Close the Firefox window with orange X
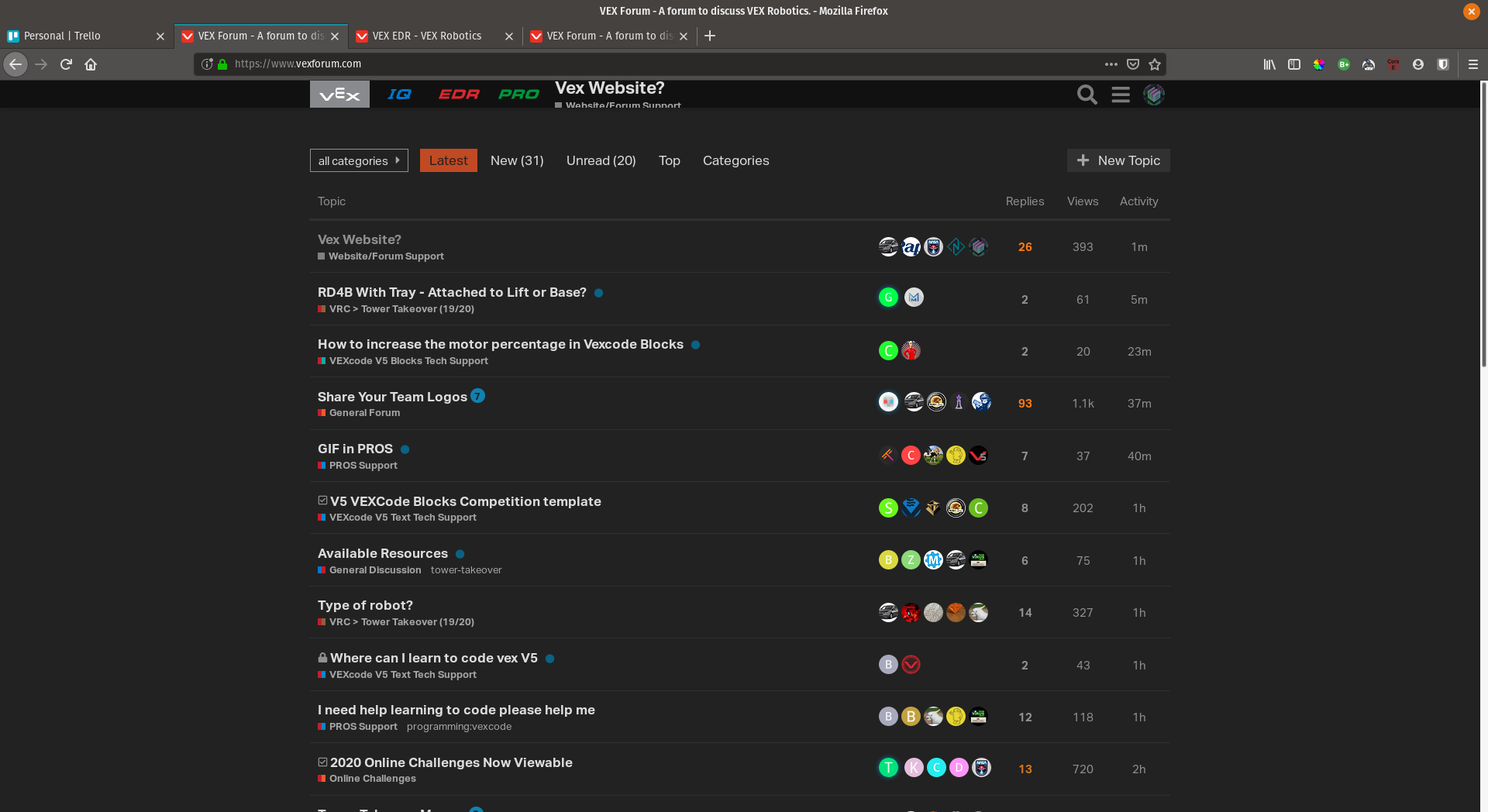 pos(1471,11)
